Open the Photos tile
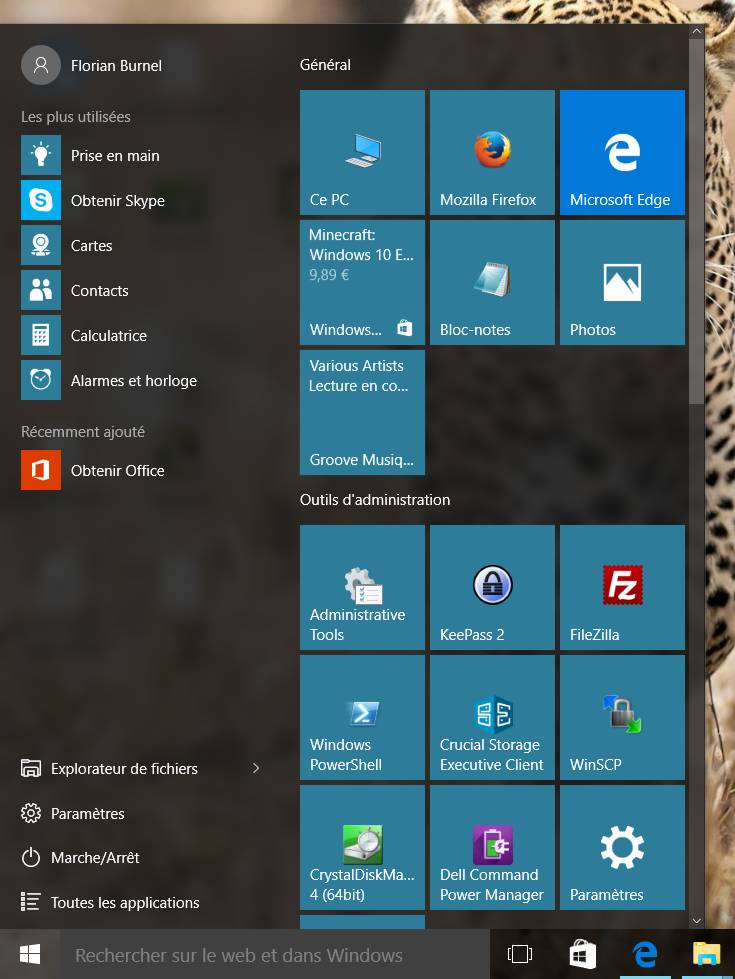 (622, 283)
